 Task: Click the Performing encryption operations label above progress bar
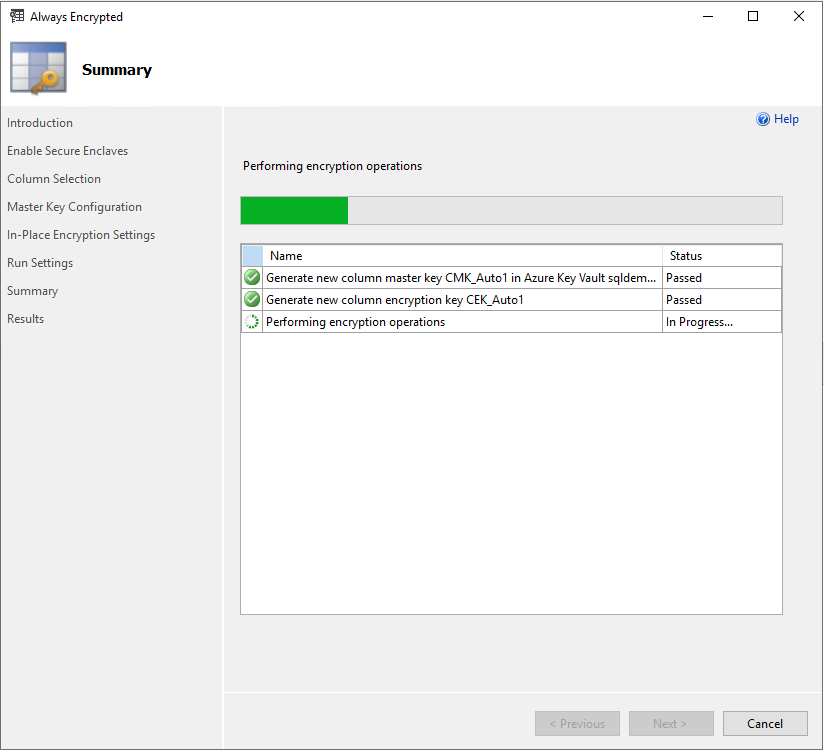click(x=332, y=166)
